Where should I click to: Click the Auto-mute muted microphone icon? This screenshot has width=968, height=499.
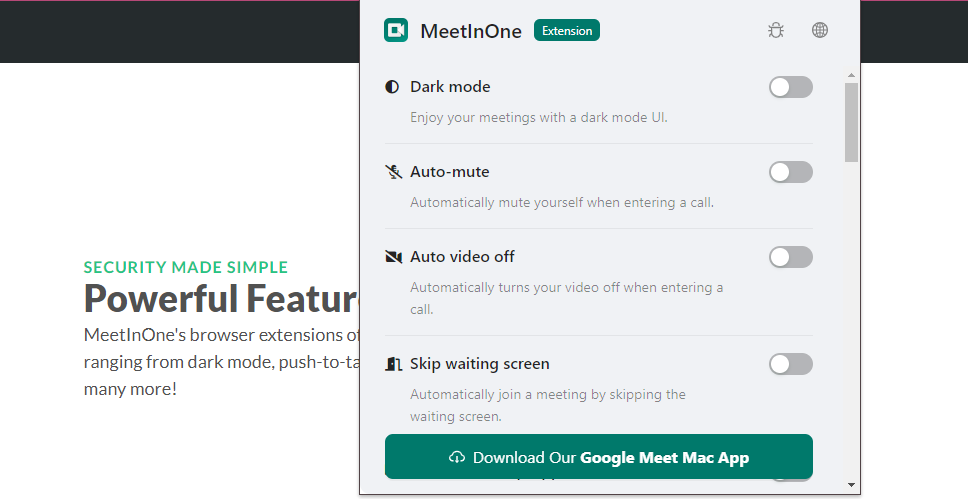(x=393, y=172)
